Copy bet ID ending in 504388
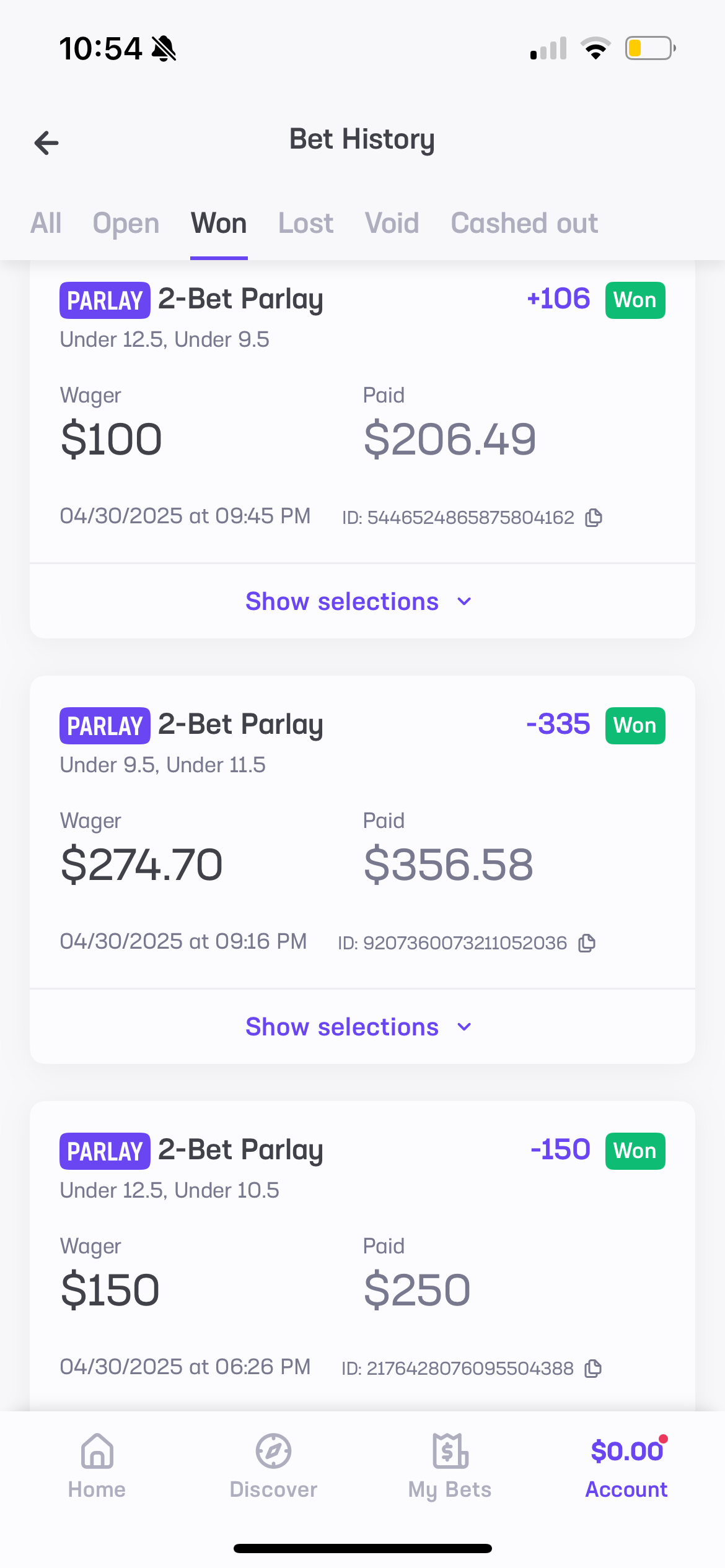The height and width of the screenshot is (1568, 725). click(x=593, y=1368)
